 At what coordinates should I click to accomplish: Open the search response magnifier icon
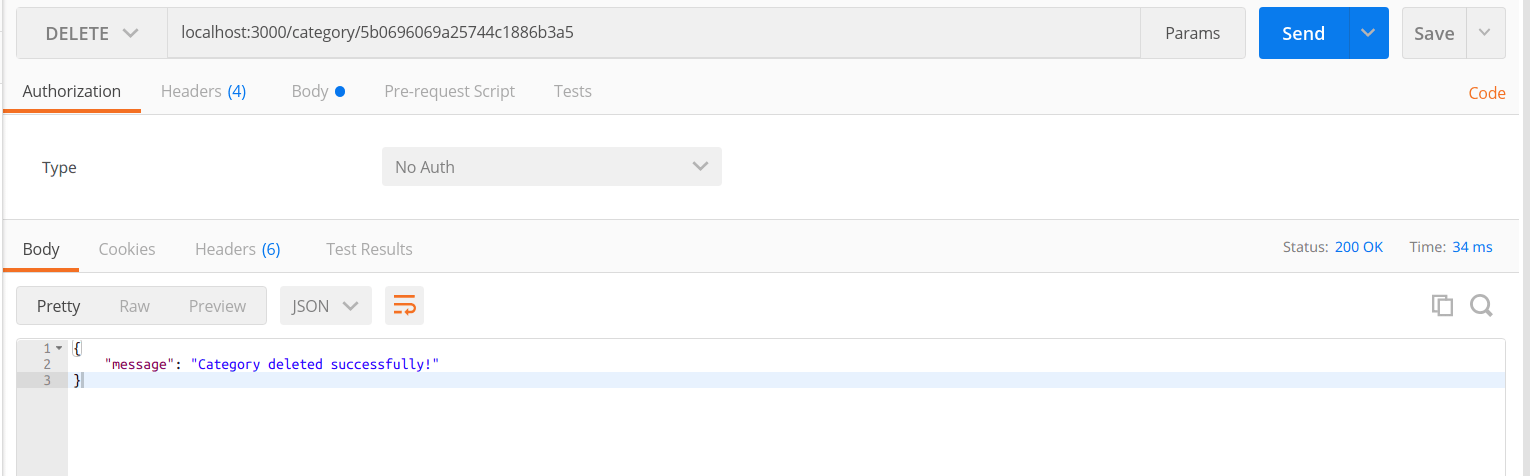(1481, 306)
